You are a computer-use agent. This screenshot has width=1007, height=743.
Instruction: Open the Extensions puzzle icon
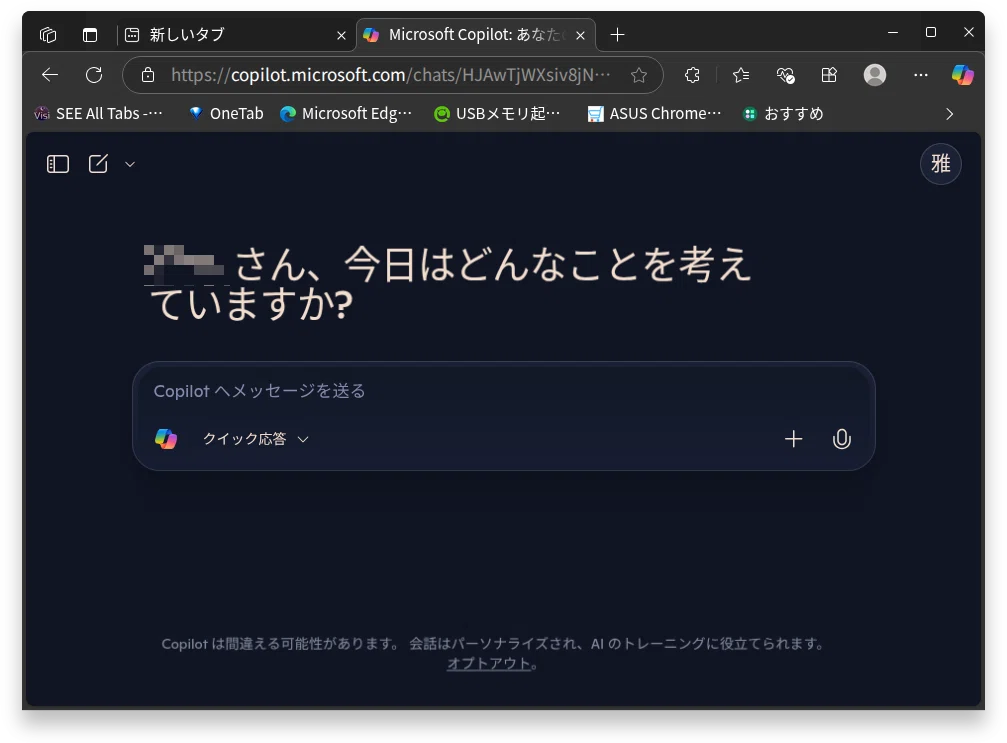click(x=692, y=75)
